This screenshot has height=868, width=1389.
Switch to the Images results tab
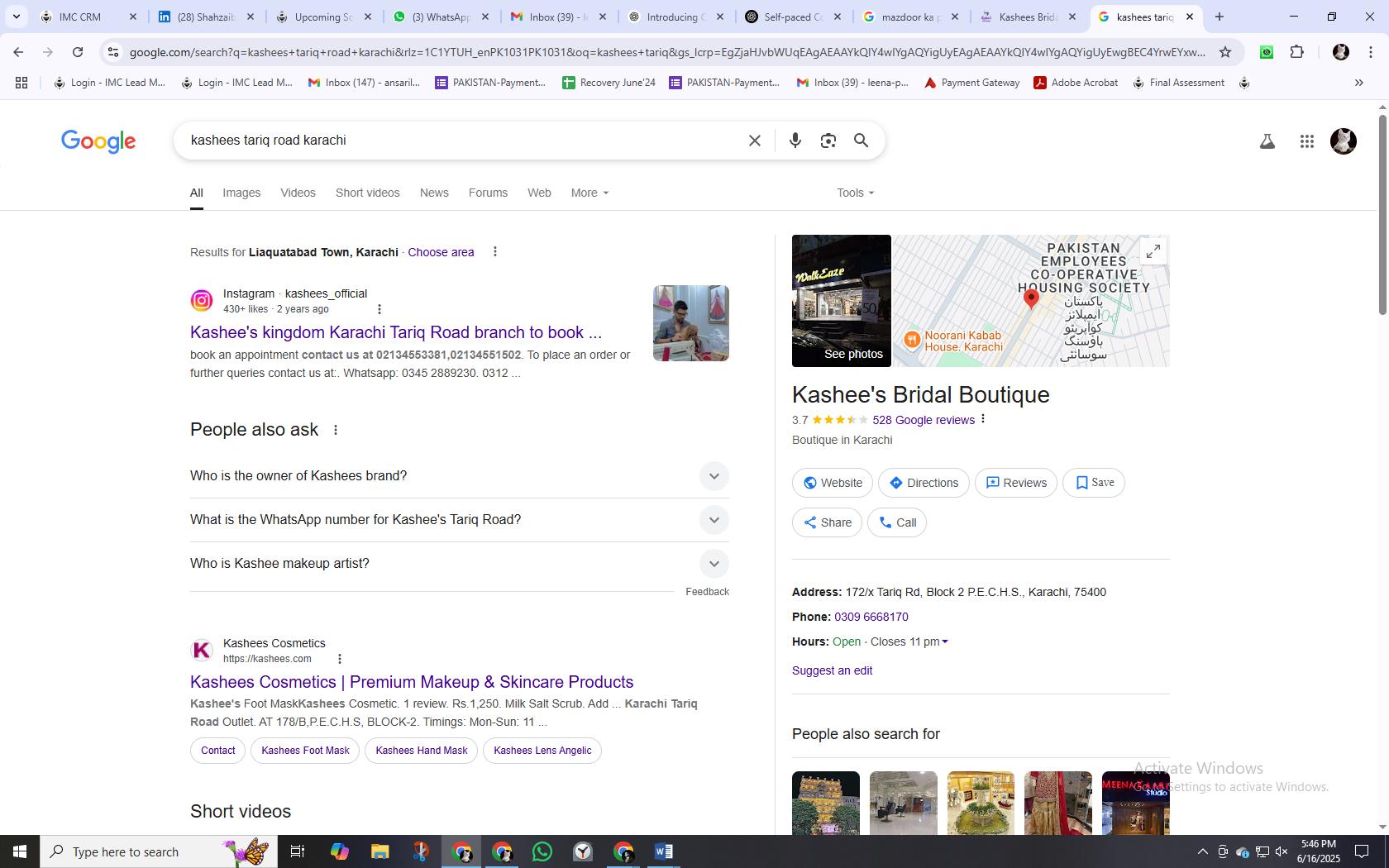point(241,193)
